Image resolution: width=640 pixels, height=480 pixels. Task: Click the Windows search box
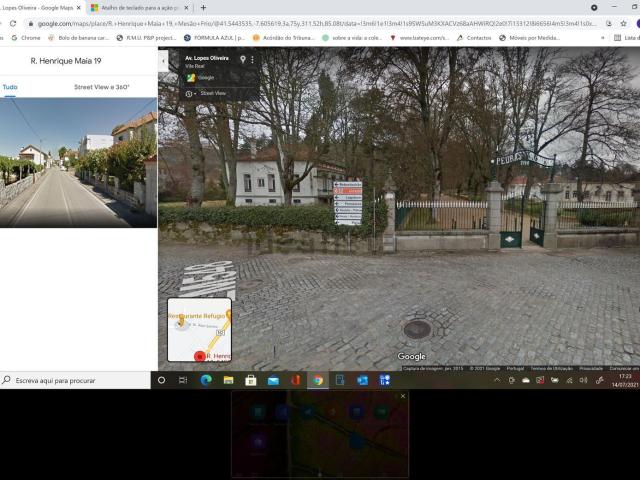click(76, 380)
